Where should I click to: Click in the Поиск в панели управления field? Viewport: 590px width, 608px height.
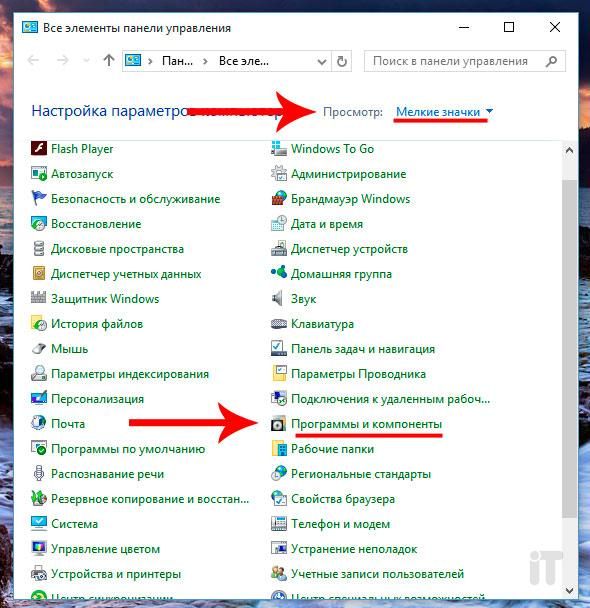pos(464,61)
